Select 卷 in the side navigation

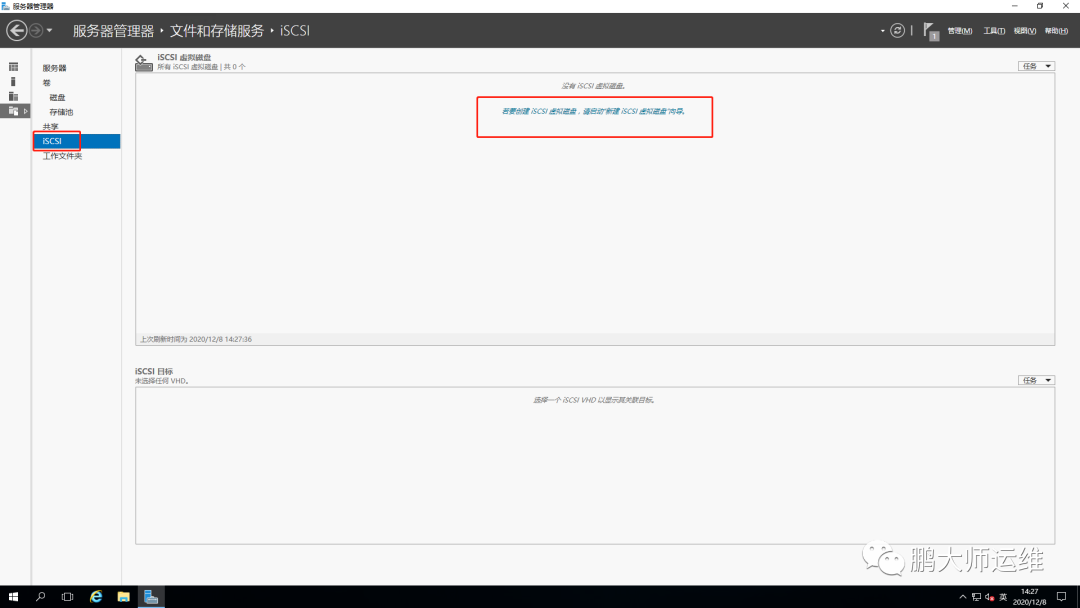click(46, 83)
